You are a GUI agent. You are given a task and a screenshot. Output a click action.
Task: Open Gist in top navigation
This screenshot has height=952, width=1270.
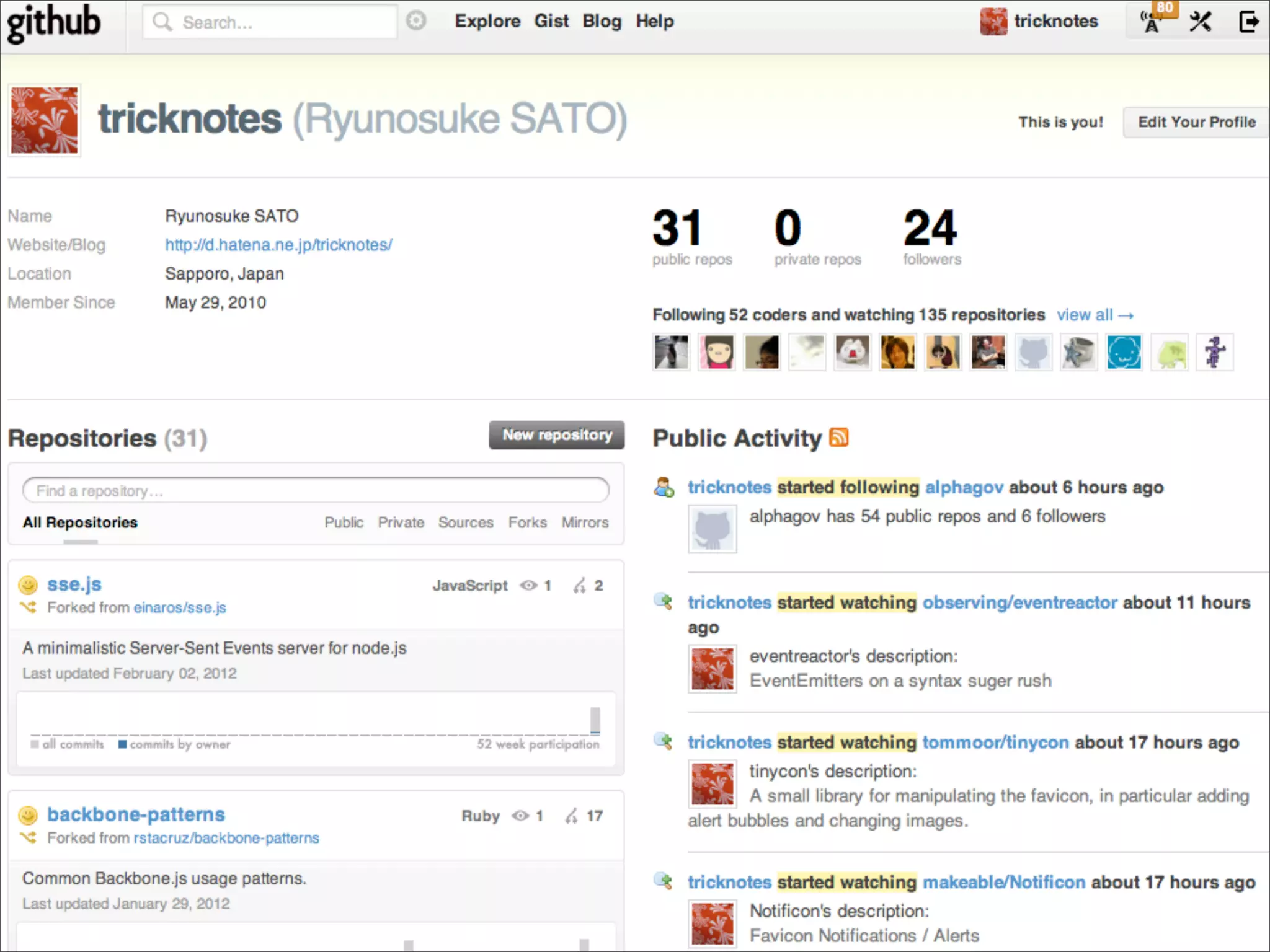click(551, 21)
